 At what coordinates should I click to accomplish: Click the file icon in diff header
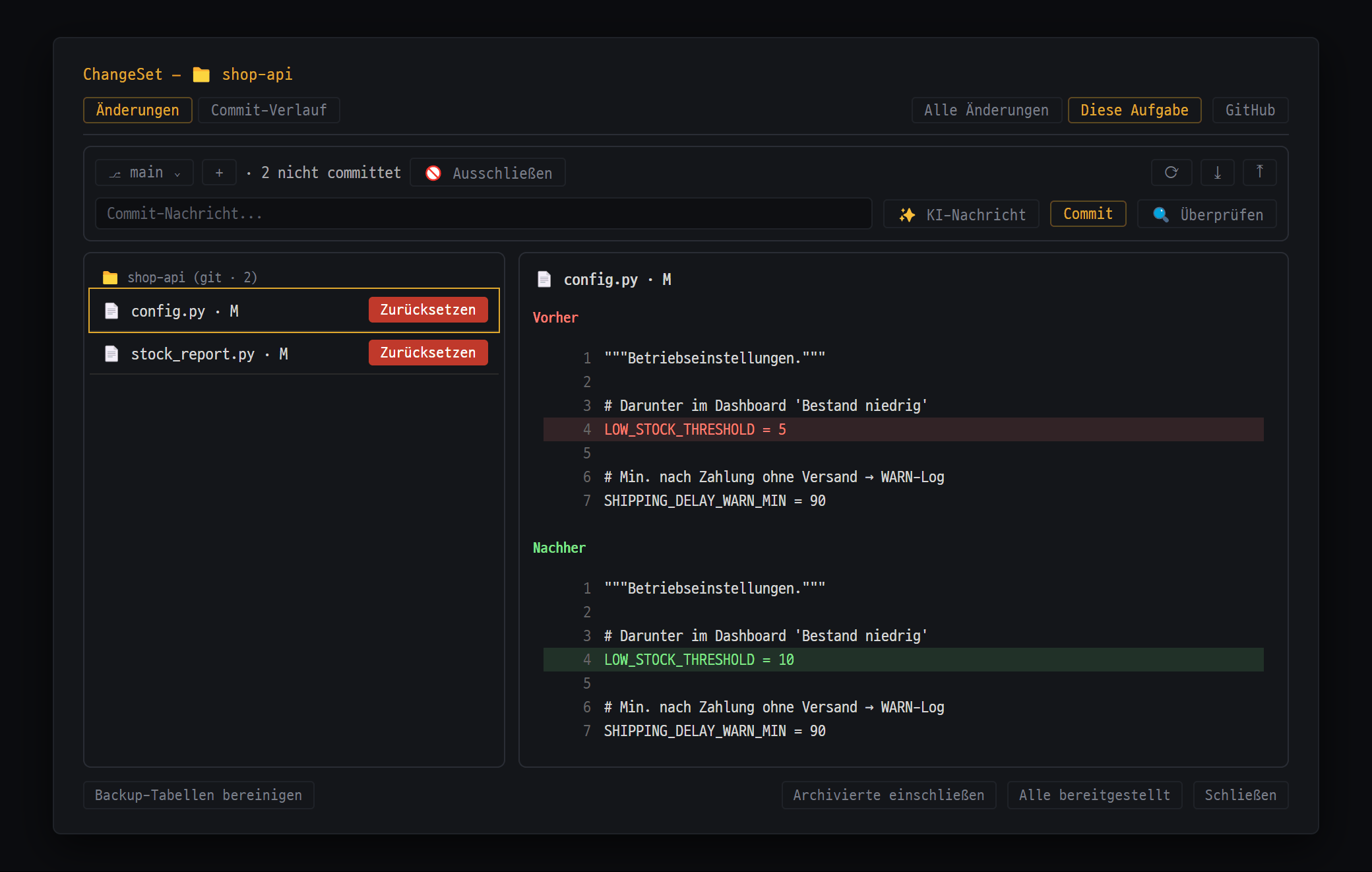[544, 279]
